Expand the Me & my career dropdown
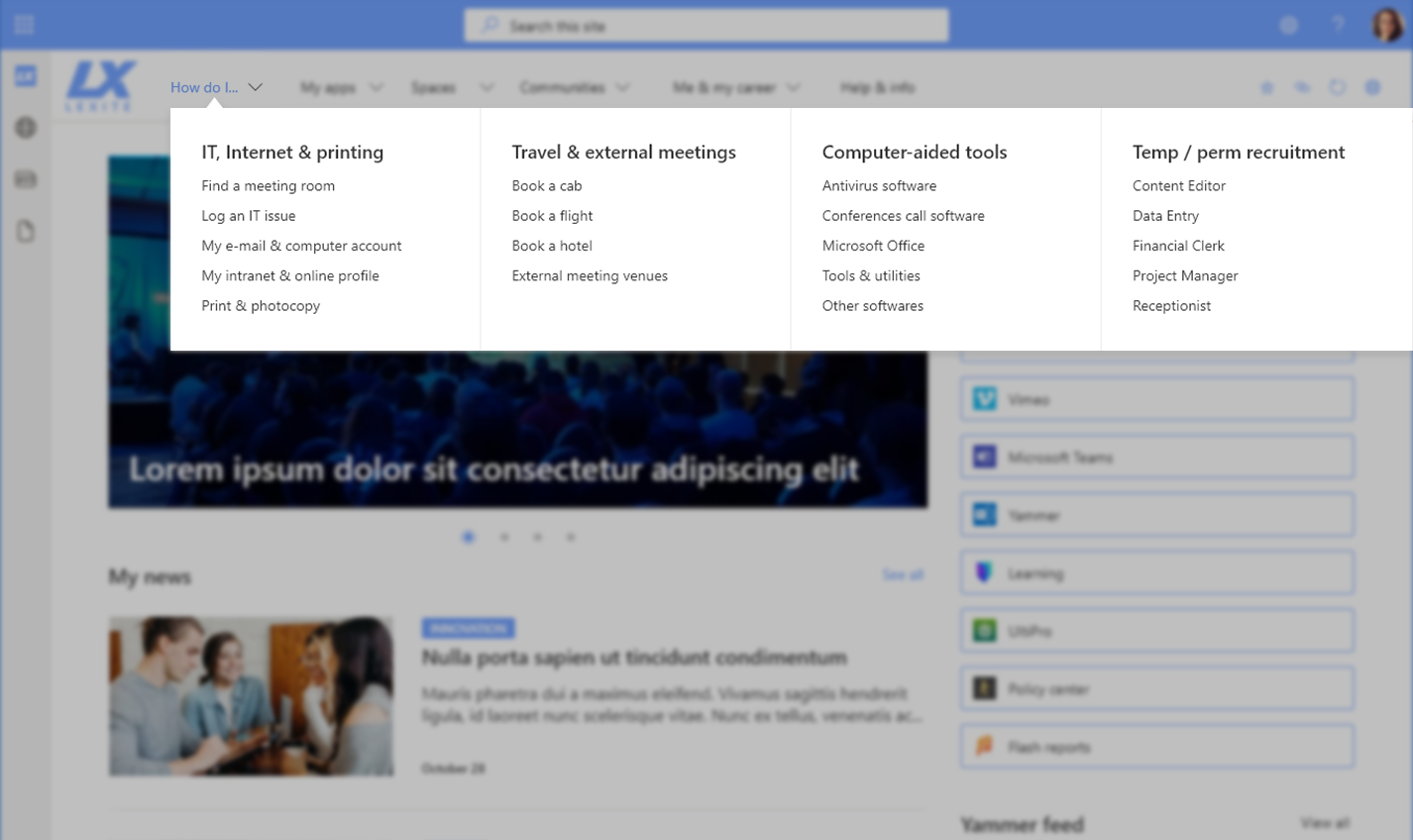1413x840 pixels. coord(734,87)
